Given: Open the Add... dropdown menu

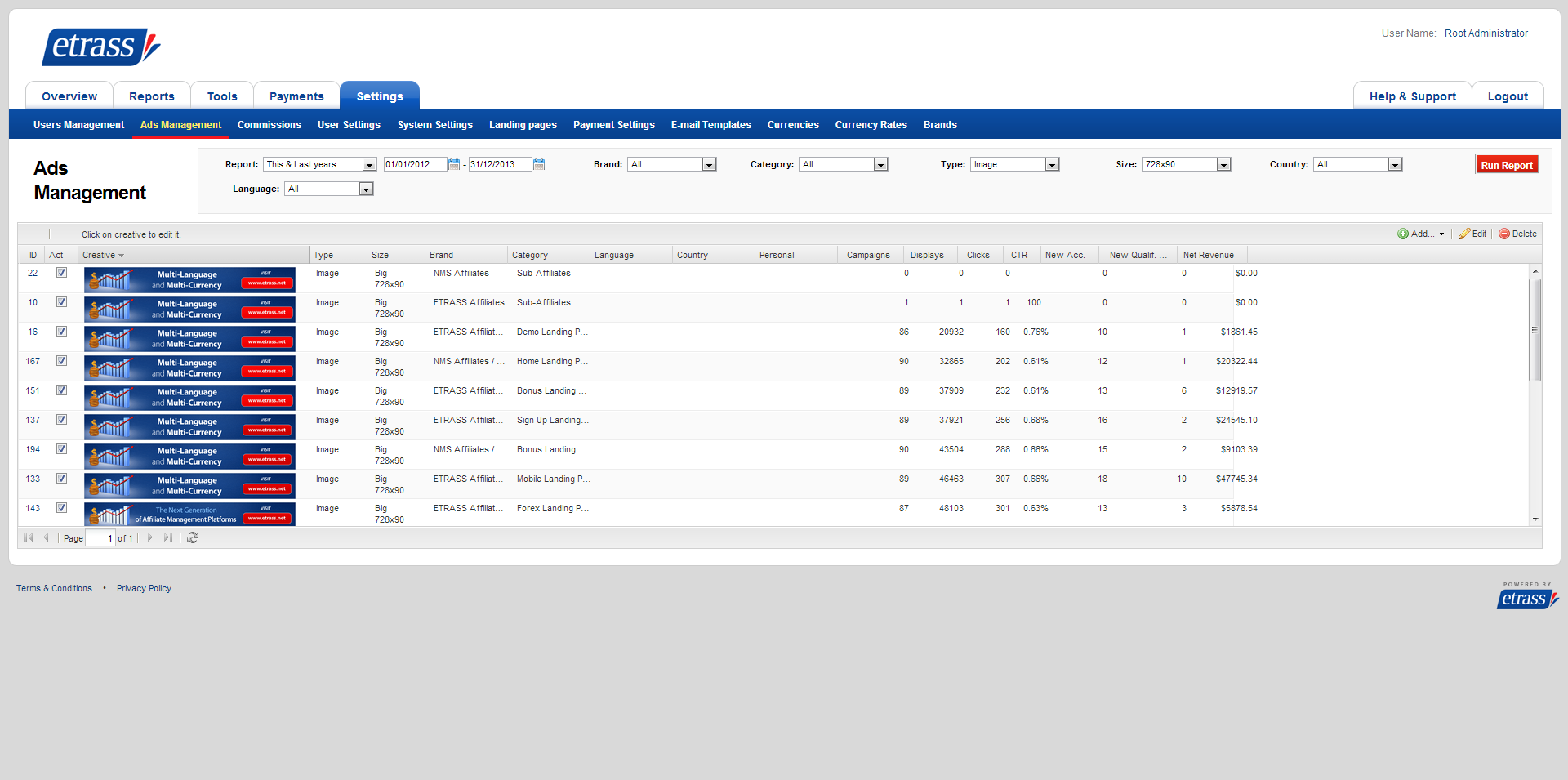Looking at the screenshot, I should click(1420, 234).
